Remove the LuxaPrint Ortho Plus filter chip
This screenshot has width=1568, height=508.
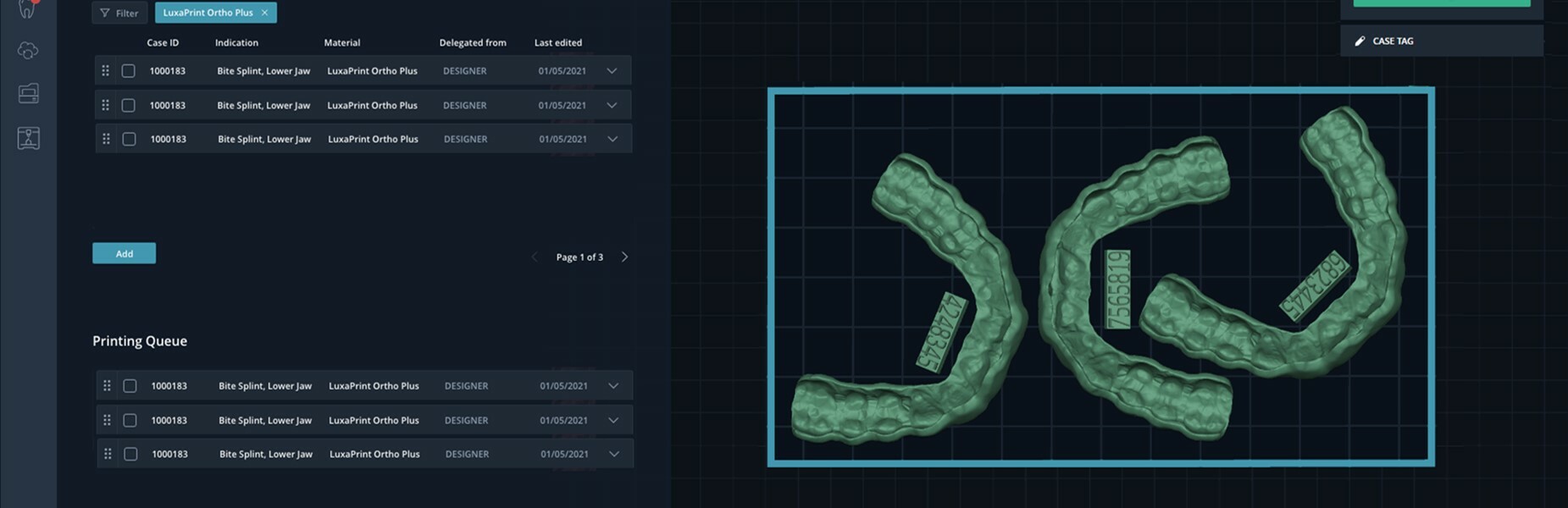265,13
